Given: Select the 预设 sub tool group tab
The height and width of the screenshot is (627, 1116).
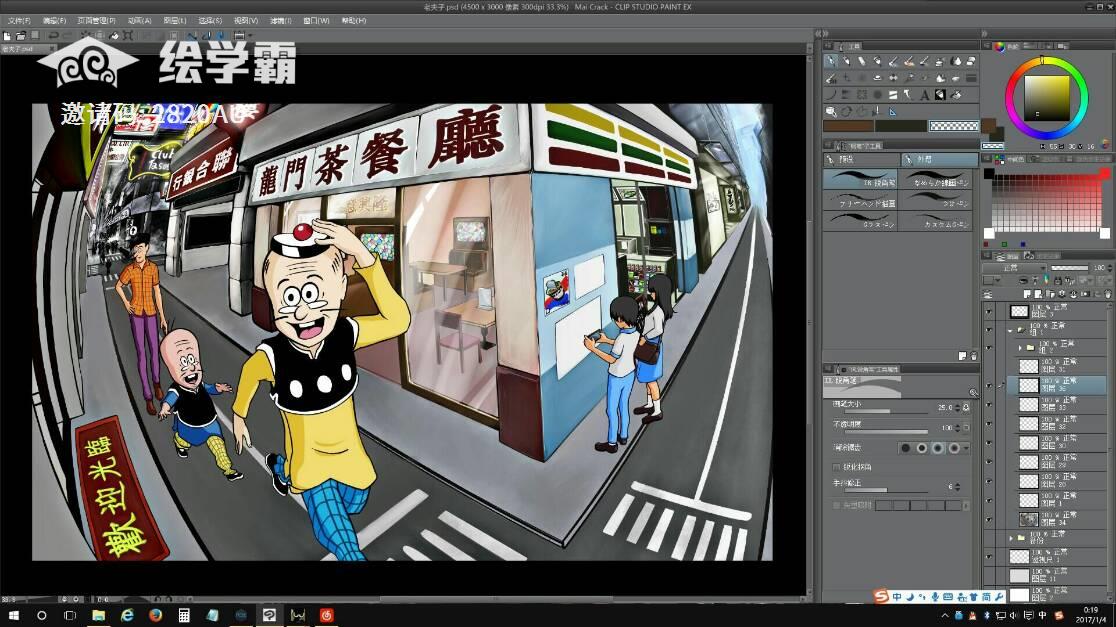Looking at the screenshot, I should (860, 159).
